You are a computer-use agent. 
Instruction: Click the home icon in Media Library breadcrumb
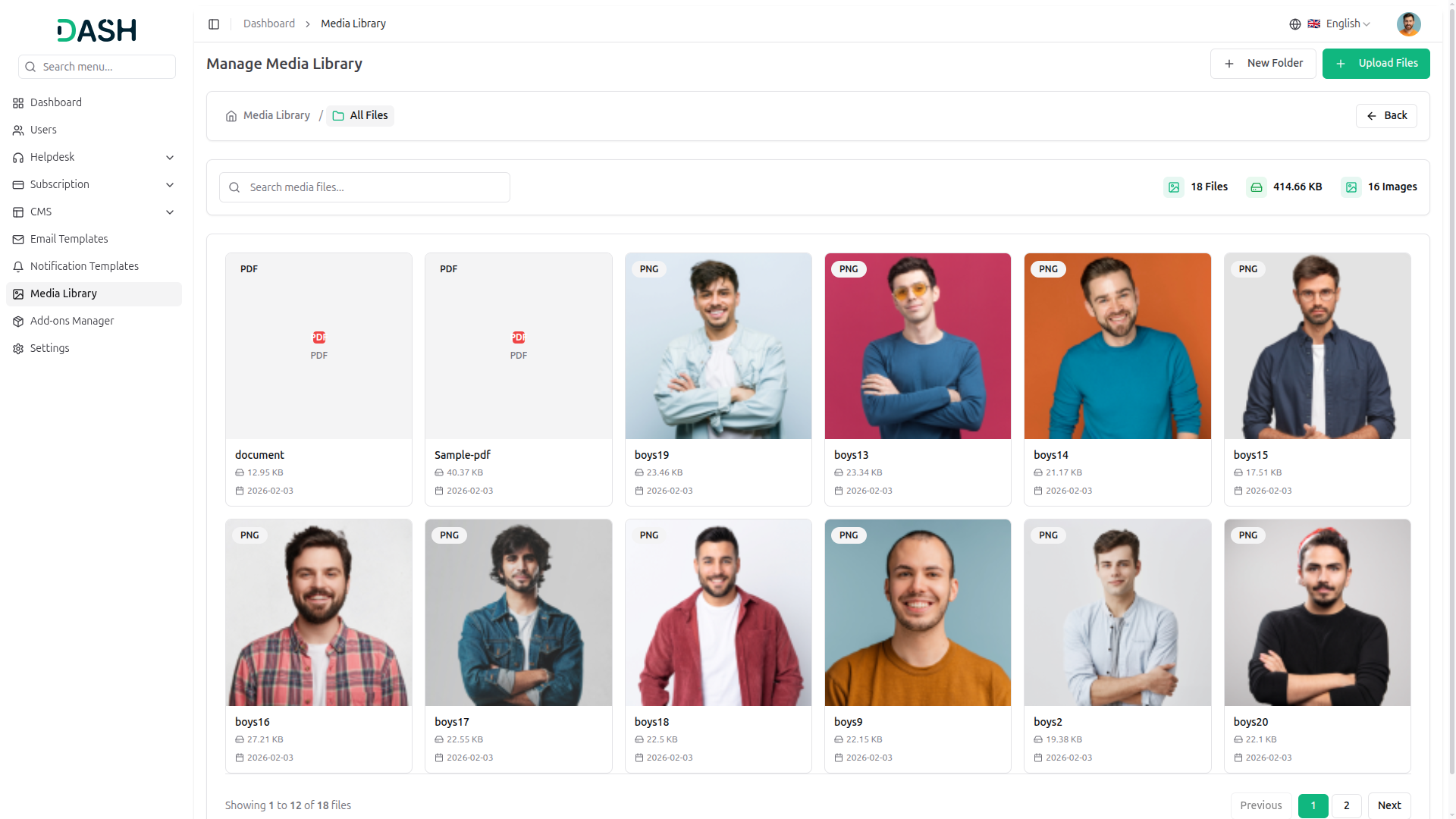pos(231,116)
